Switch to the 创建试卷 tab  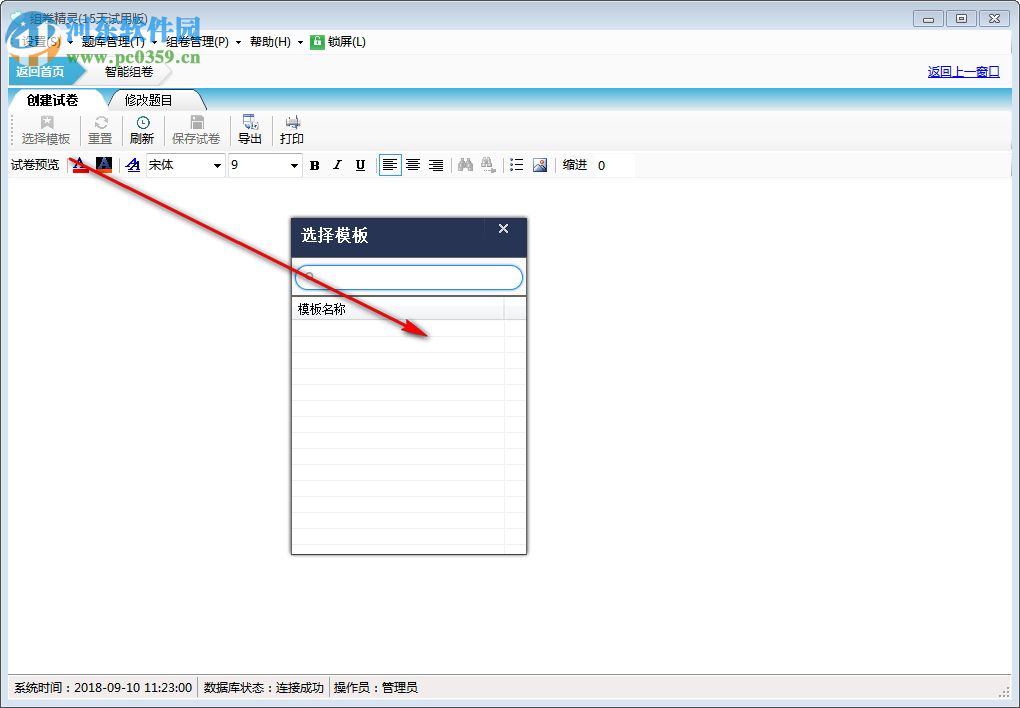pos(53,100)
